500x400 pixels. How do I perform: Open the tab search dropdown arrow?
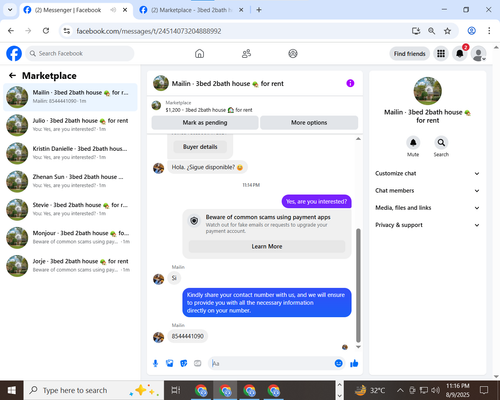(x=10, y=10)
